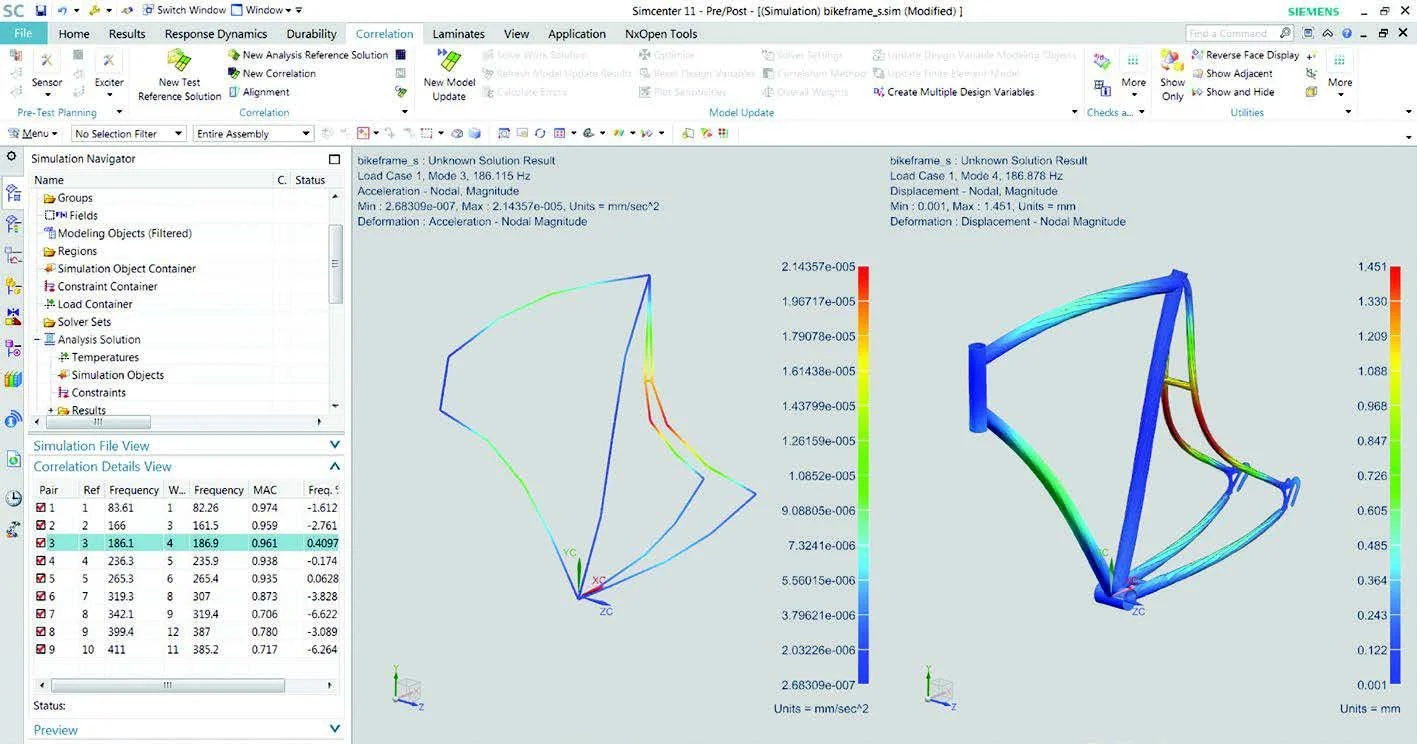Expand the Analysis Solution tree node
Screen dimensions: 1417x744
[x=37, y=339]
